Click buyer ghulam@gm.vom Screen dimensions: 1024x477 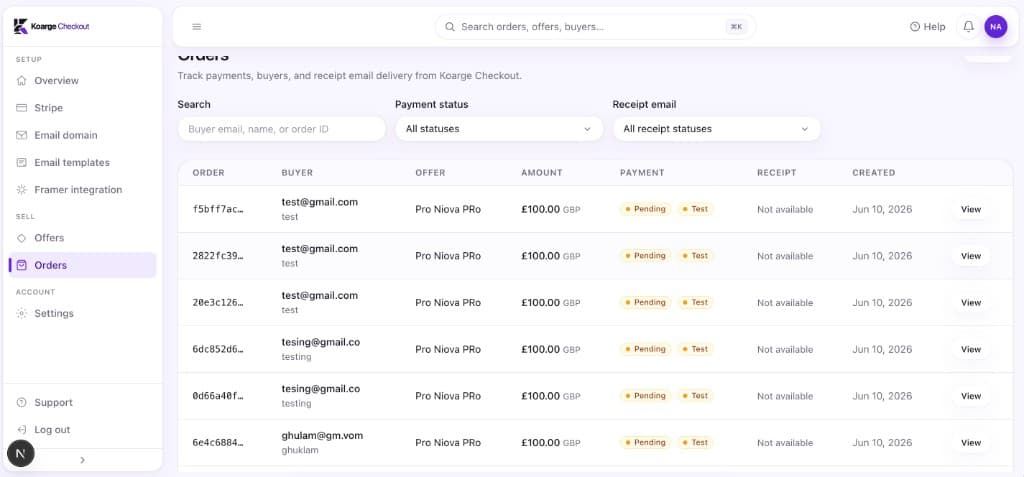322,436
